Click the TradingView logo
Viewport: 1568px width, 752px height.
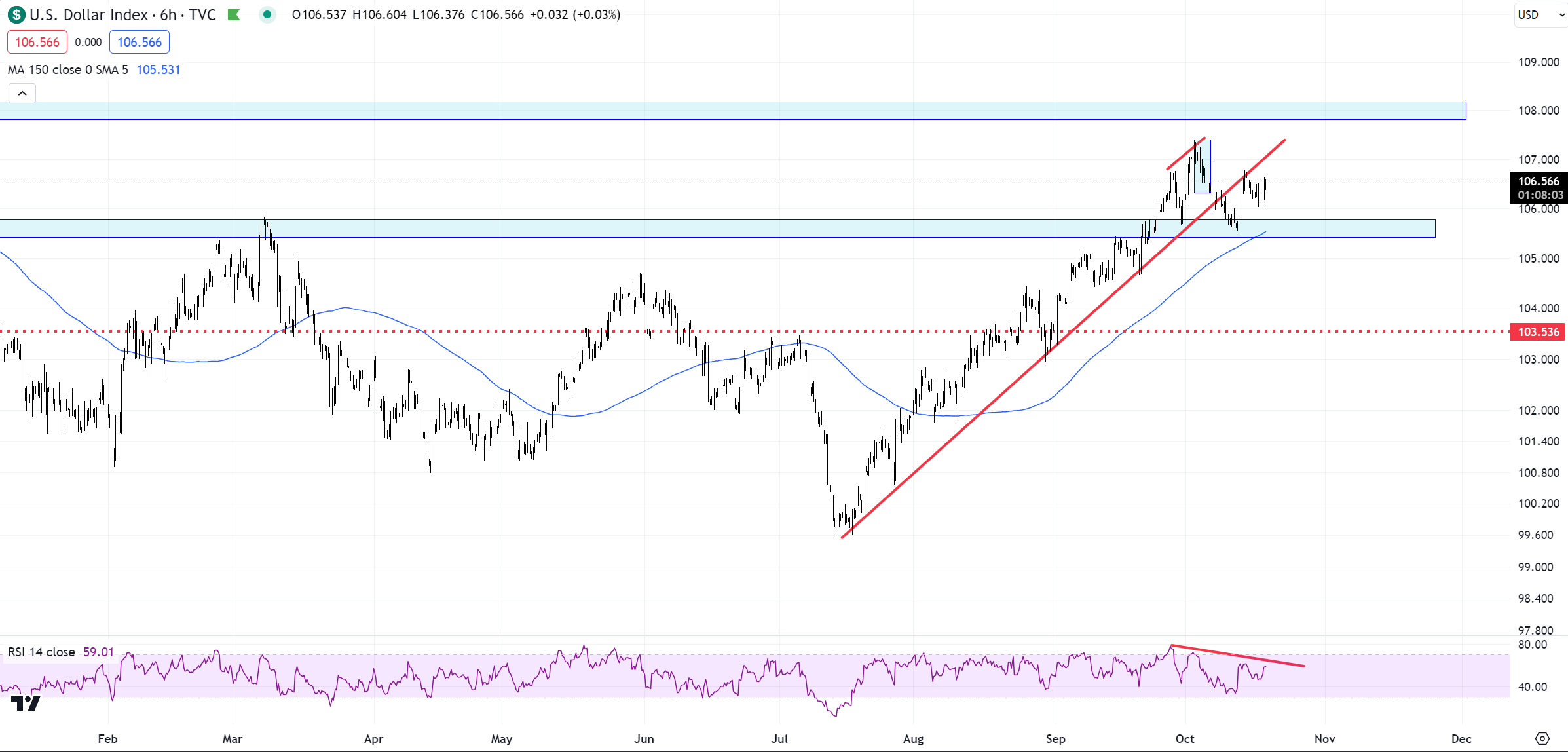[x=26, y=704]
